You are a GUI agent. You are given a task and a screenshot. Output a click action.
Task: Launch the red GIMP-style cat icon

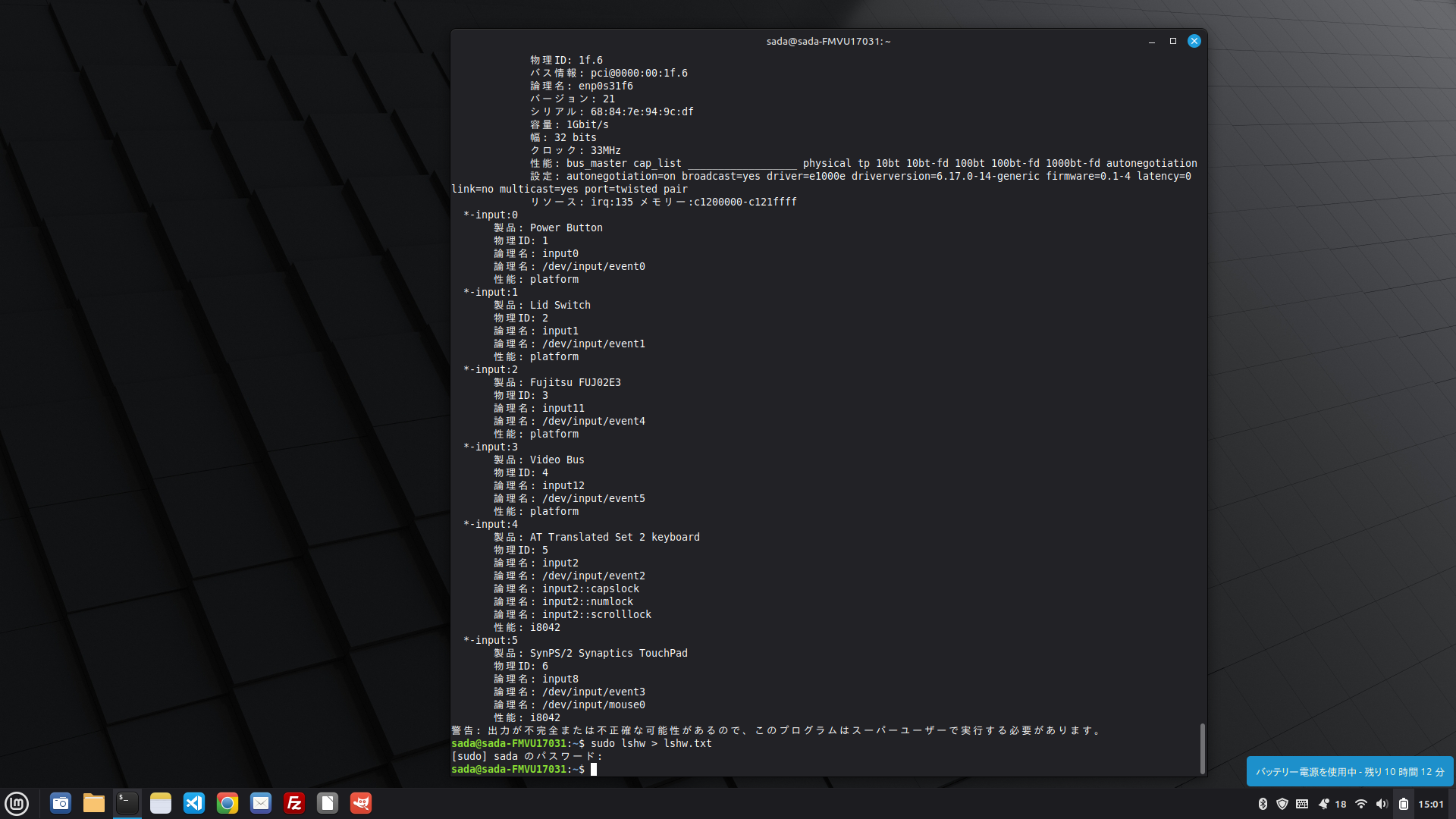coord(361,803)
